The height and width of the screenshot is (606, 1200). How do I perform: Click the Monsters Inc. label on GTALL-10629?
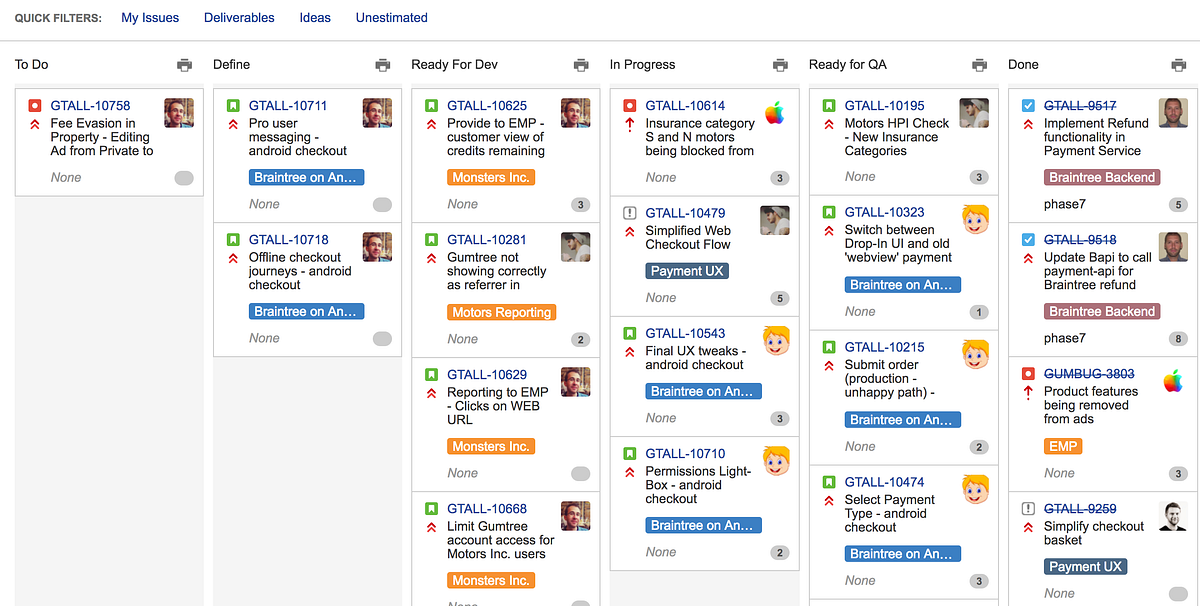pyautogui.click(x=491, y=445)
